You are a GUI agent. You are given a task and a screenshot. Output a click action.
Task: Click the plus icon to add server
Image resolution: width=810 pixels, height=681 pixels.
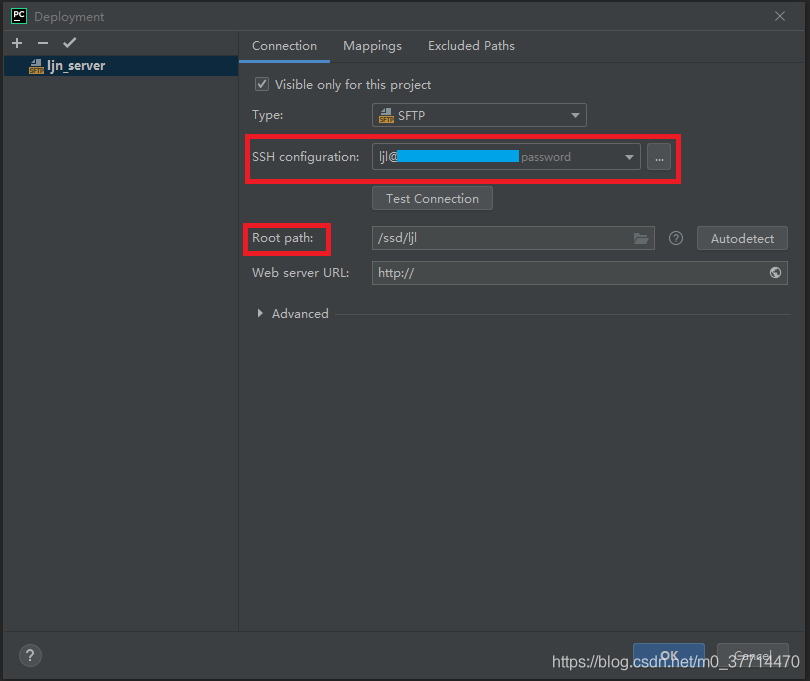[x=17, y=43]
